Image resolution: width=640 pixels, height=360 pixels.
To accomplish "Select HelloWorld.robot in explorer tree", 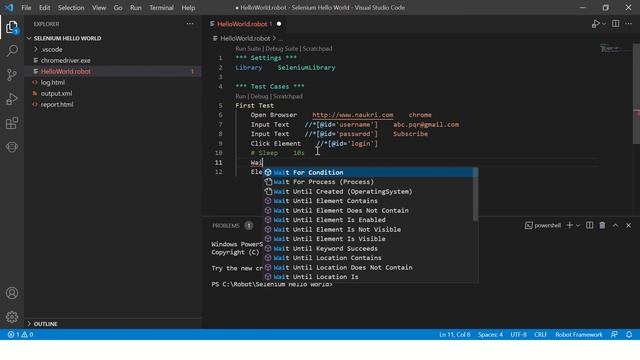I will (x=65, y=71).
